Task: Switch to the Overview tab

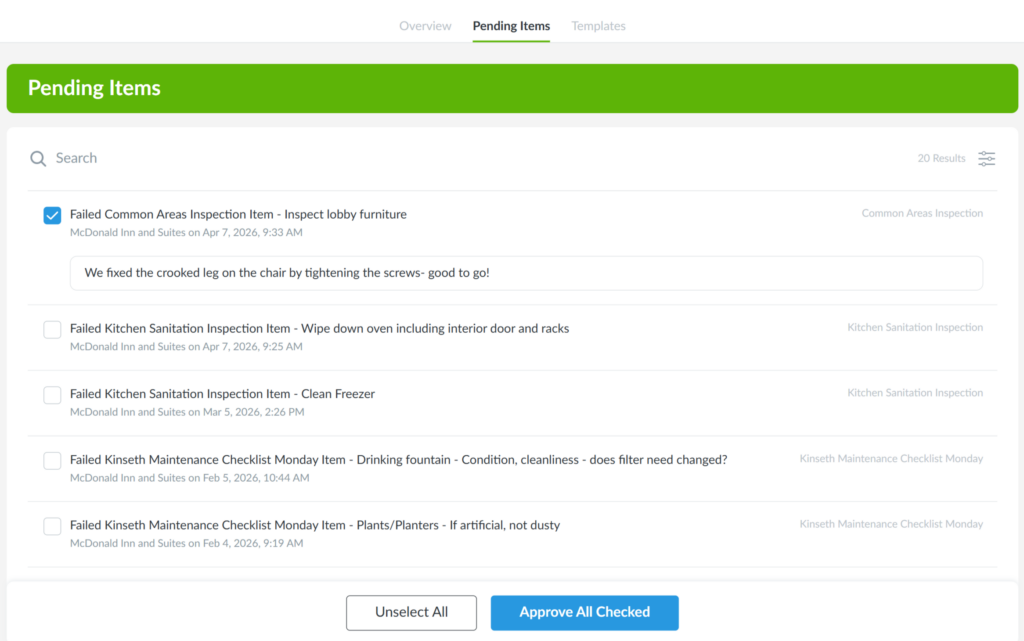Action: (x=425, y=26)
